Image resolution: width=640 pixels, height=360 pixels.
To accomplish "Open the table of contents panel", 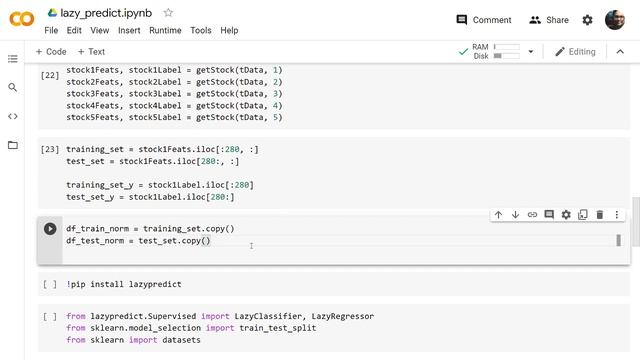I will [13, 59].
